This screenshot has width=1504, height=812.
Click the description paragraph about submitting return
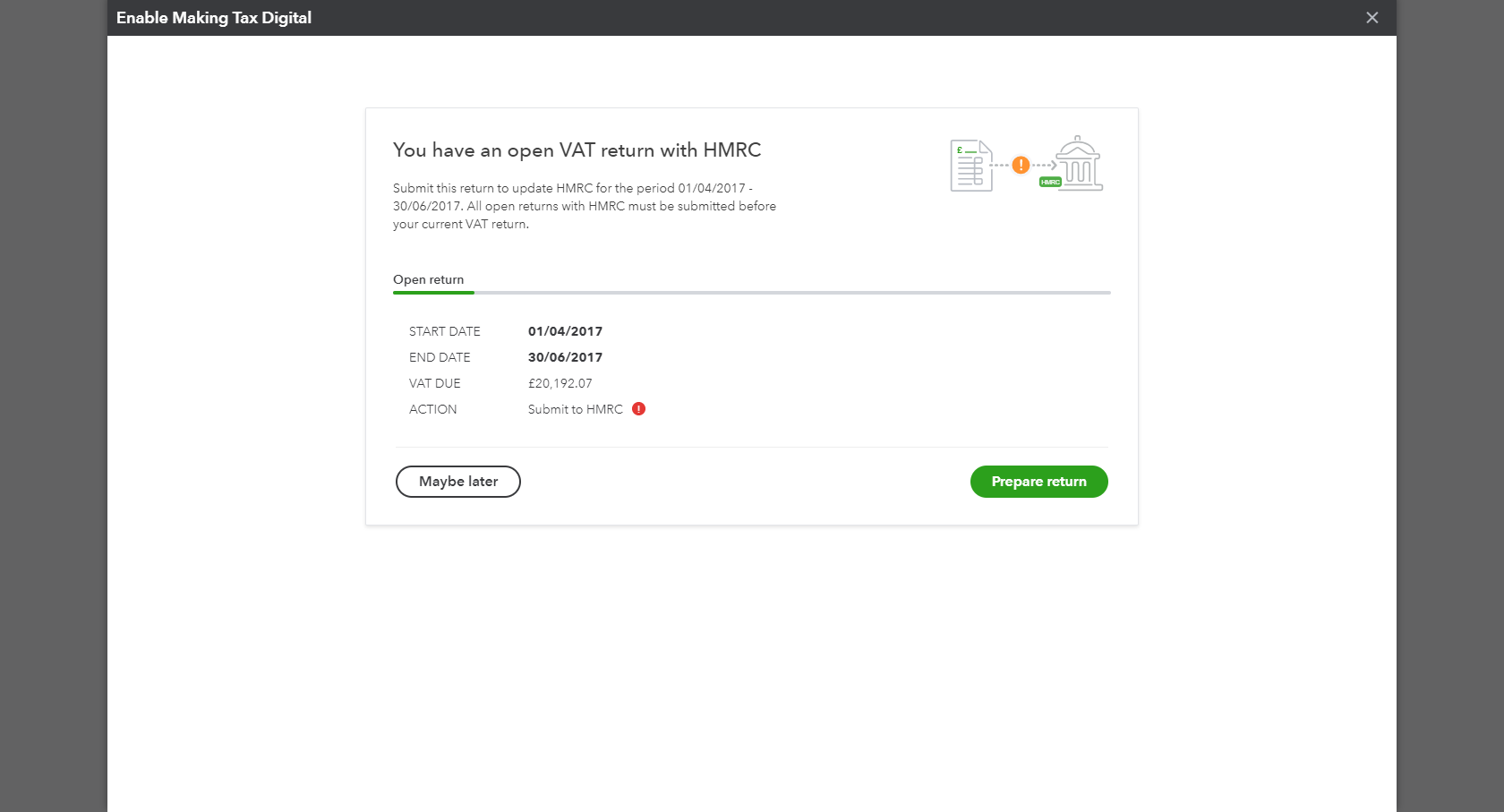[585, 206]
